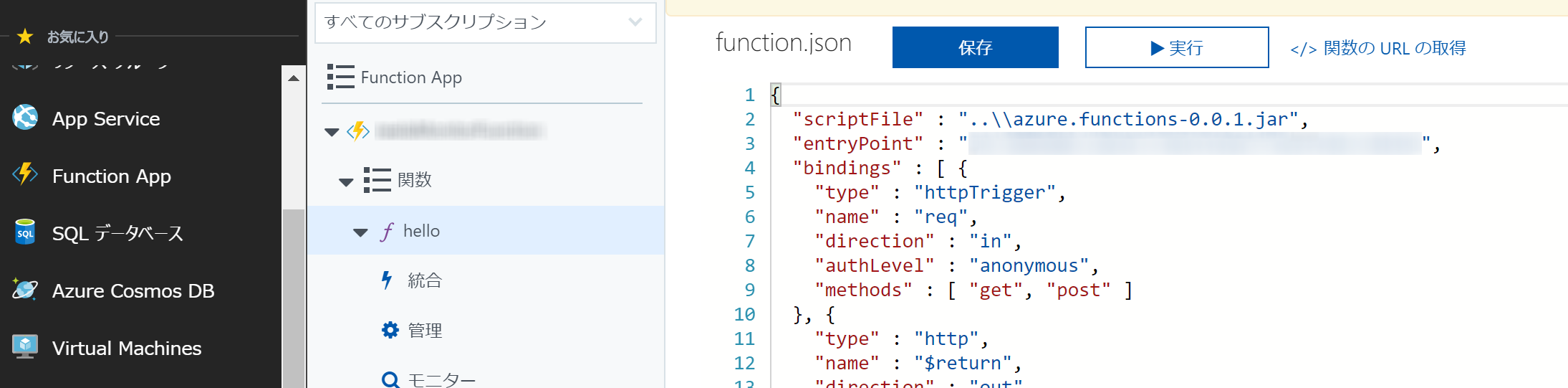Open Function App lightning icon in sidebar
1568x388 pixels.
[25, 174]
